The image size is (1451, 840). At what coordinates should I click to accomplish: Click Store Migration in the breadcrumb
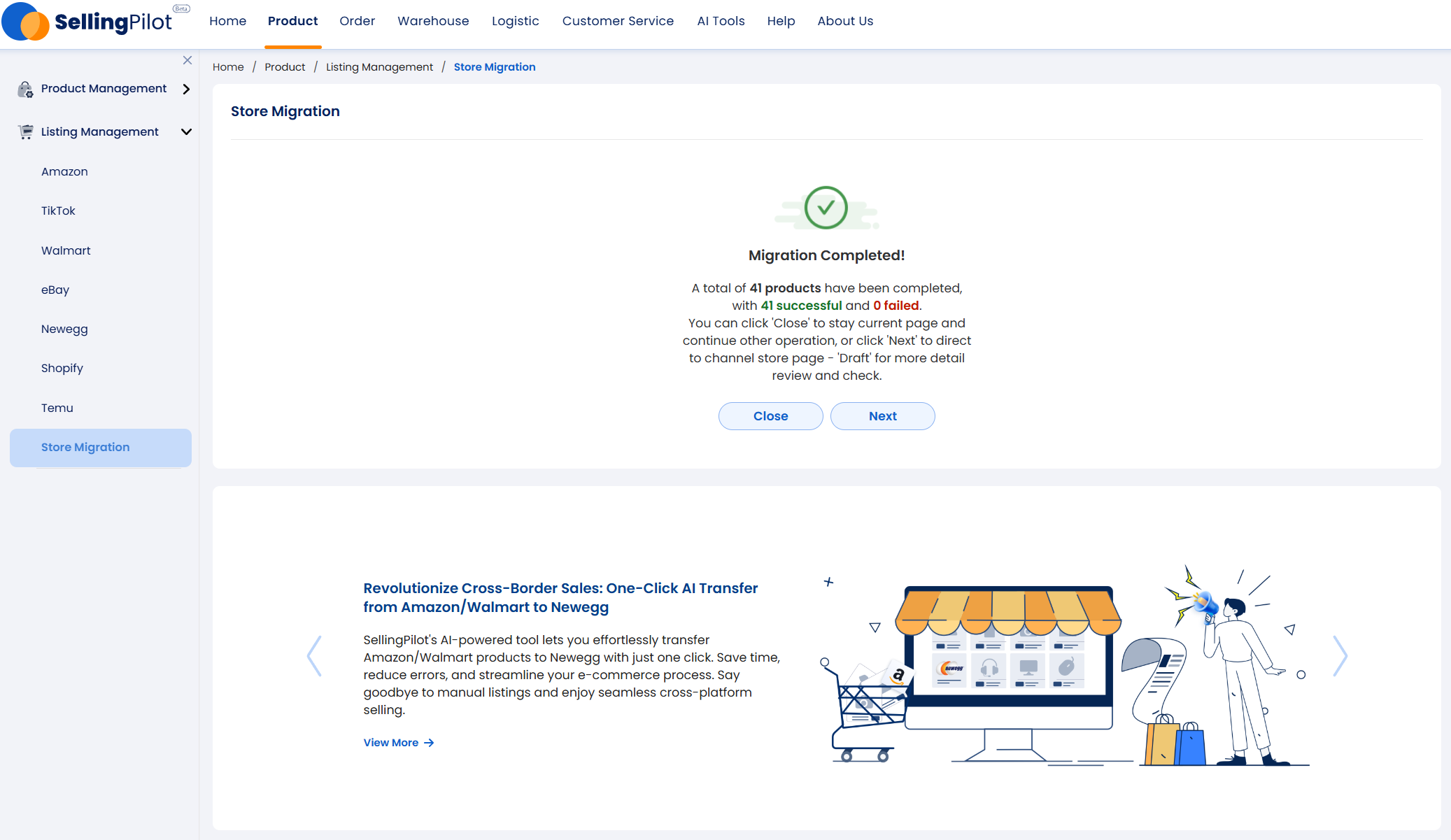pos(495,67)
